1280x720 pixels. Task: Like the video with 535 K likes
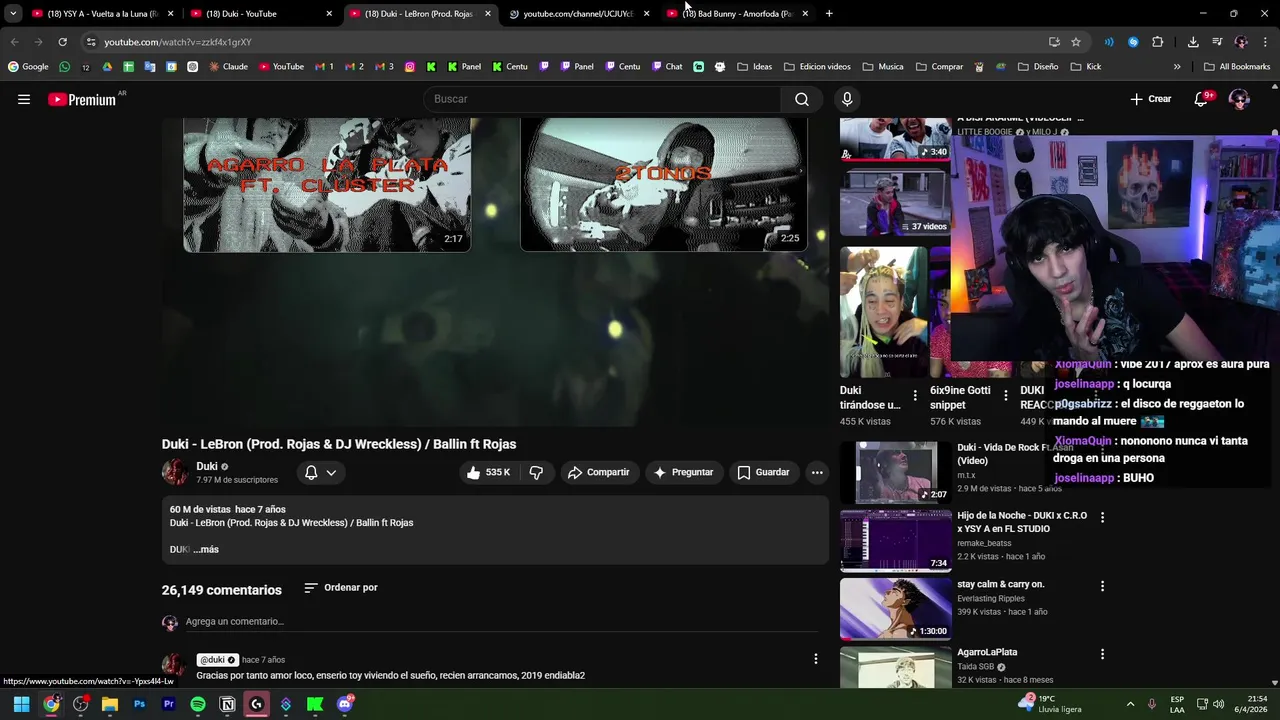tap(488, 472)
